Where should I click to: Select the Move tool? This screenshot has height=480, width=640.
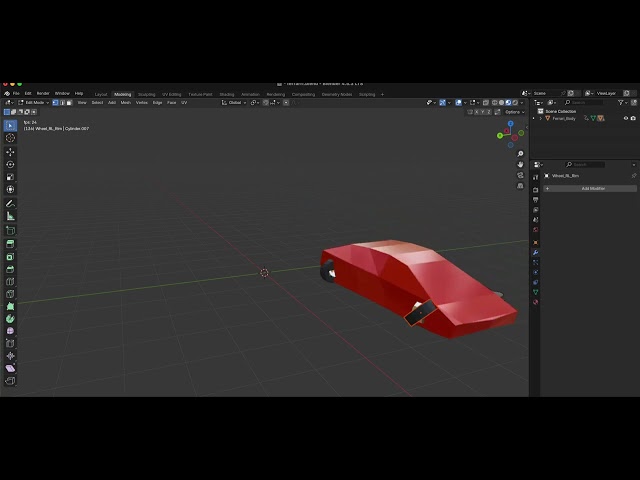[x=10, y=152]
